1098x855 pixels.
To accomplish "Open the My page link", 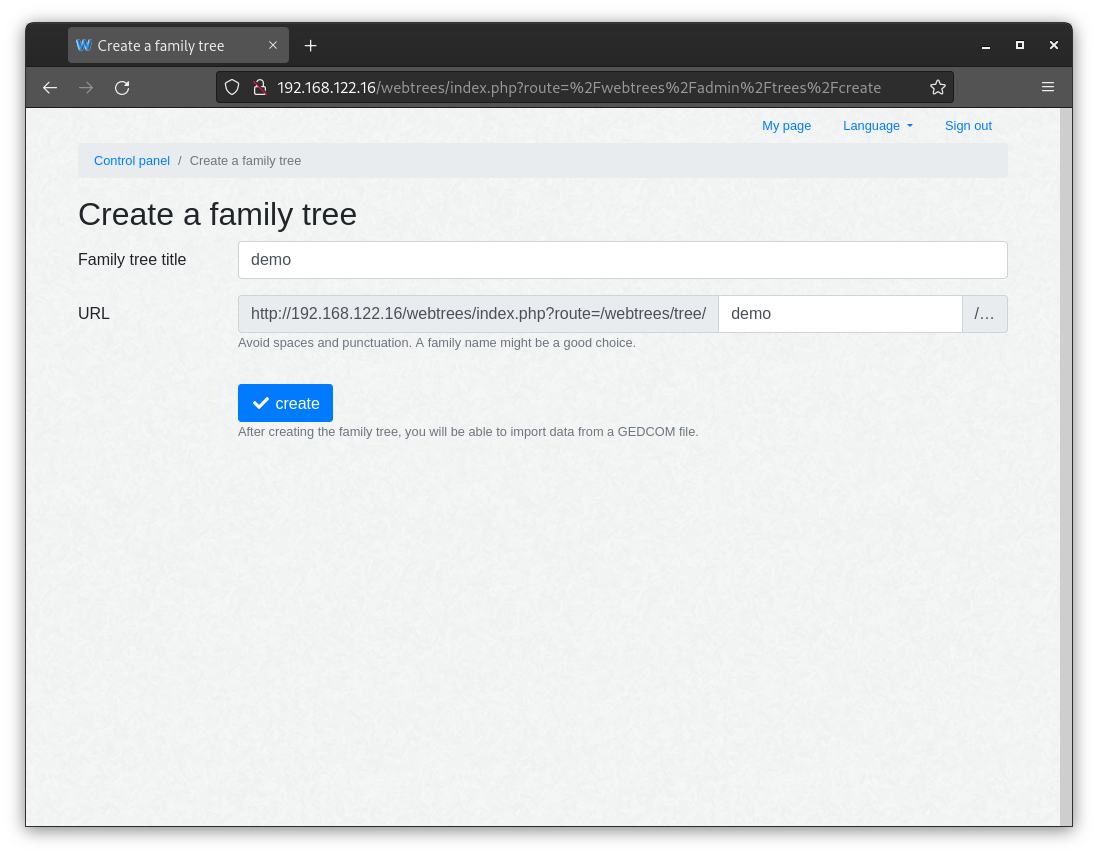I will coord(786,126).
